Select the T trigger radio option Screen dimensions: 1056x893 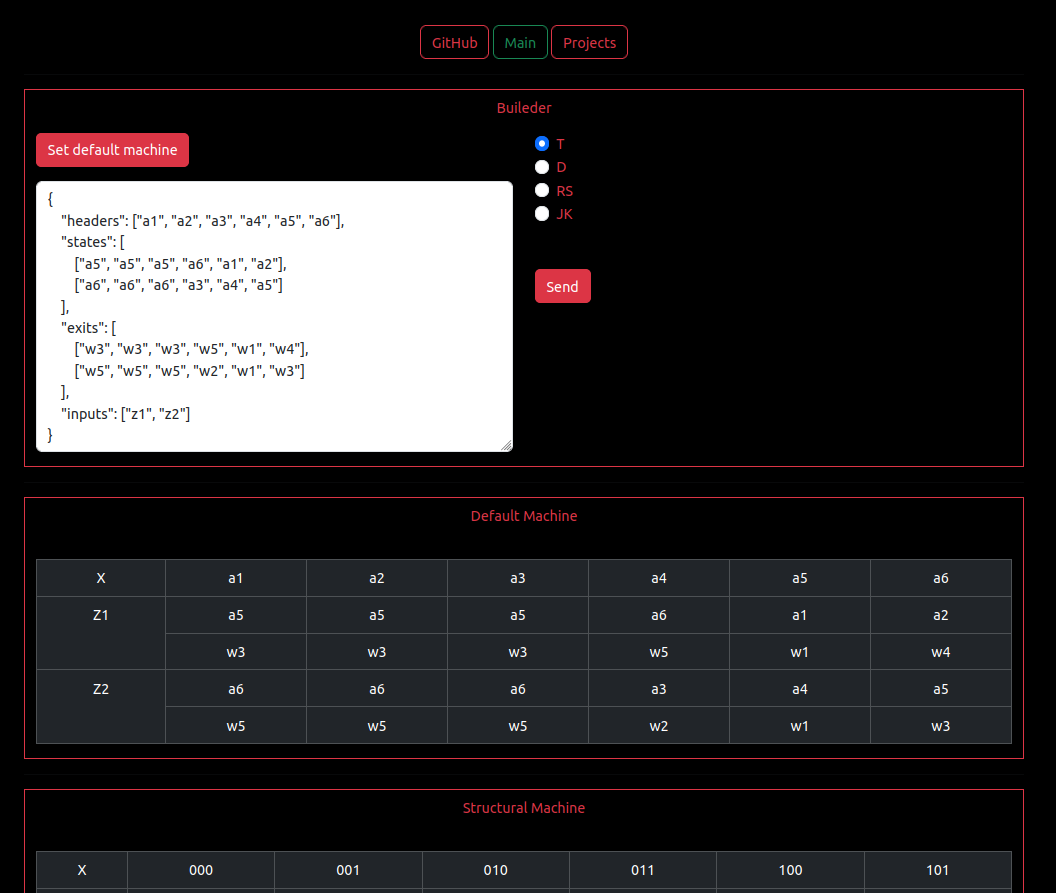(x=542, y=144)
